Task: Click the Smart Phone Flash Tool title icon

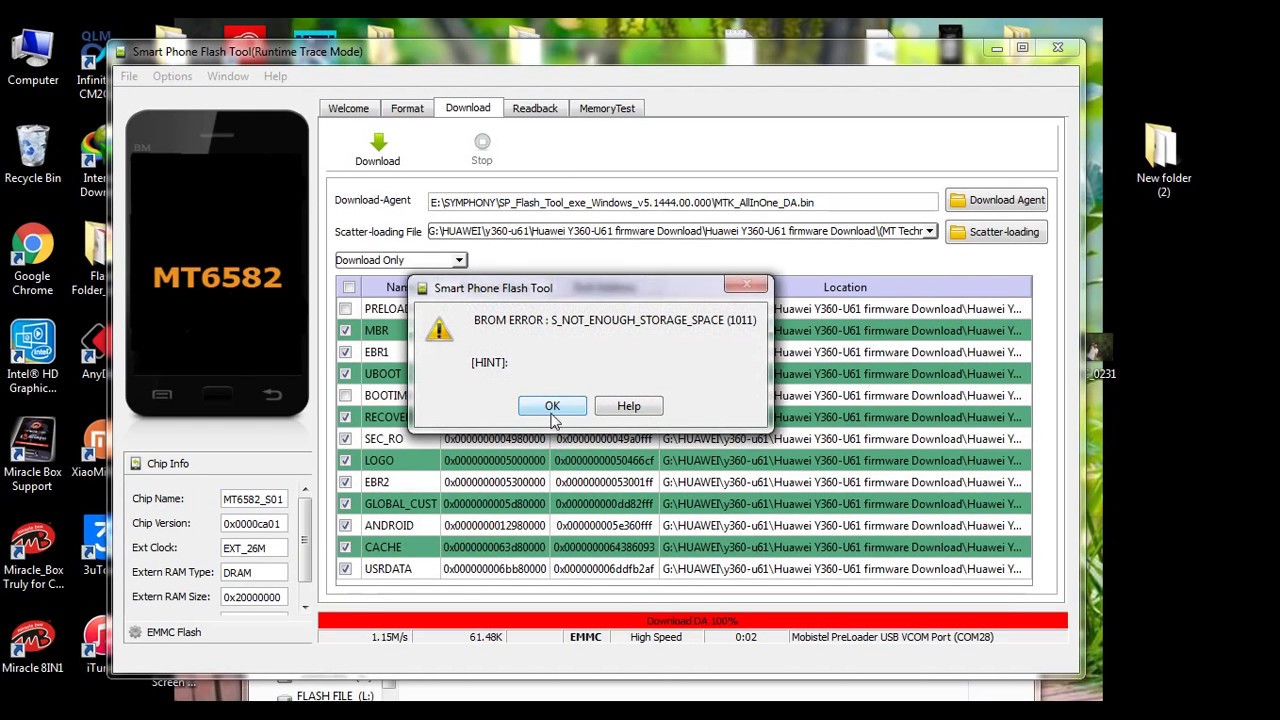Action: 121,52
